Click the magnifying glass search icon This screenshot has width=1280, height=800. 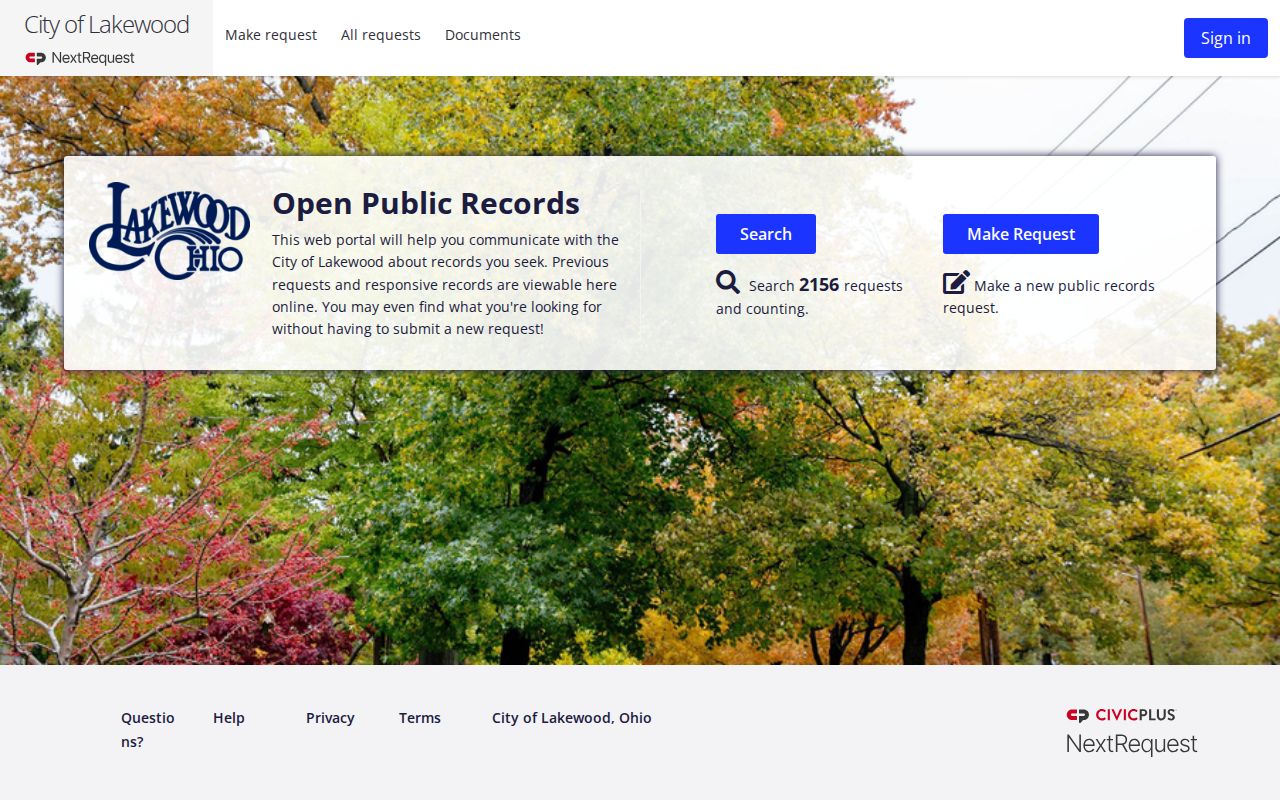click(728, 282)
